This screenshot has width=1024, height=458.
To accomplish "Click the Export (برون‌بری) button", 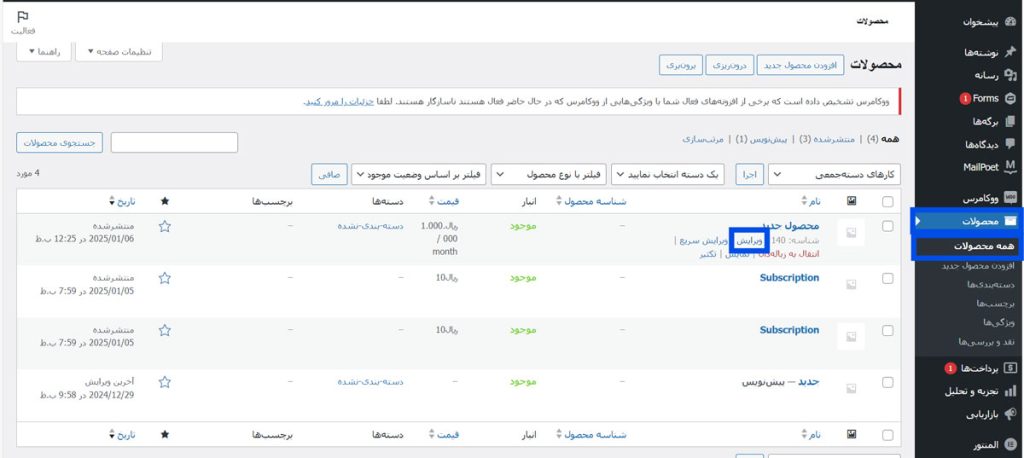I will (680, 65).
